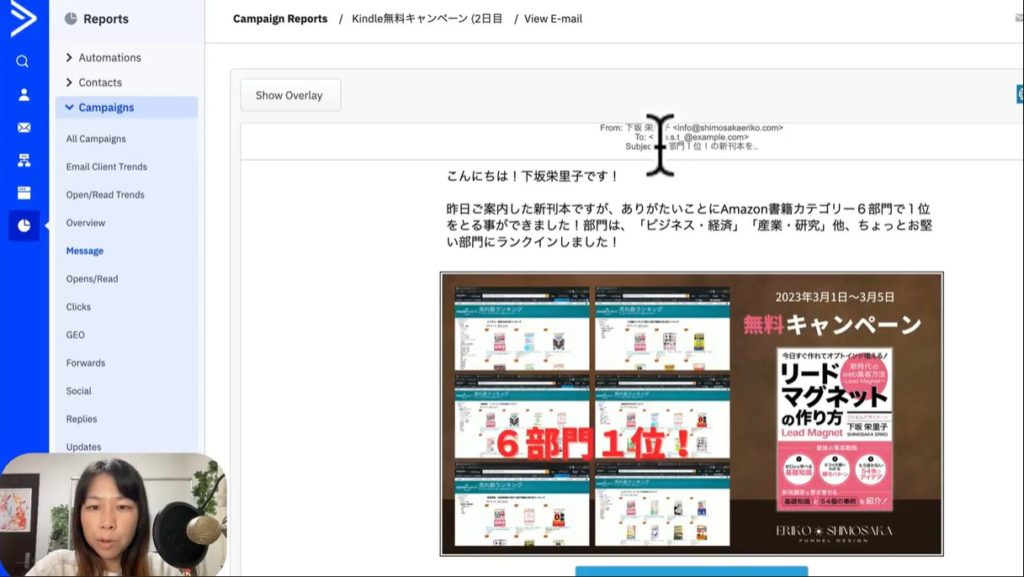
Task: Open the Clicks report
Action: tap(78, 307)
